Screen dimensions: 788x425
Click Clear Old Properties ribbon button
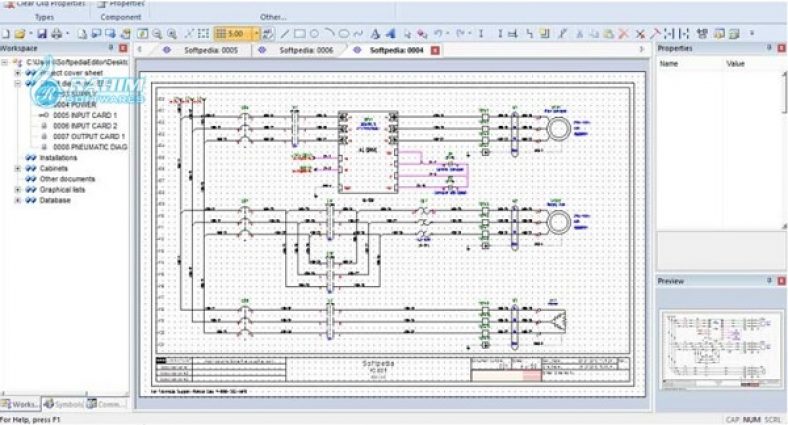tap(44, 4)
